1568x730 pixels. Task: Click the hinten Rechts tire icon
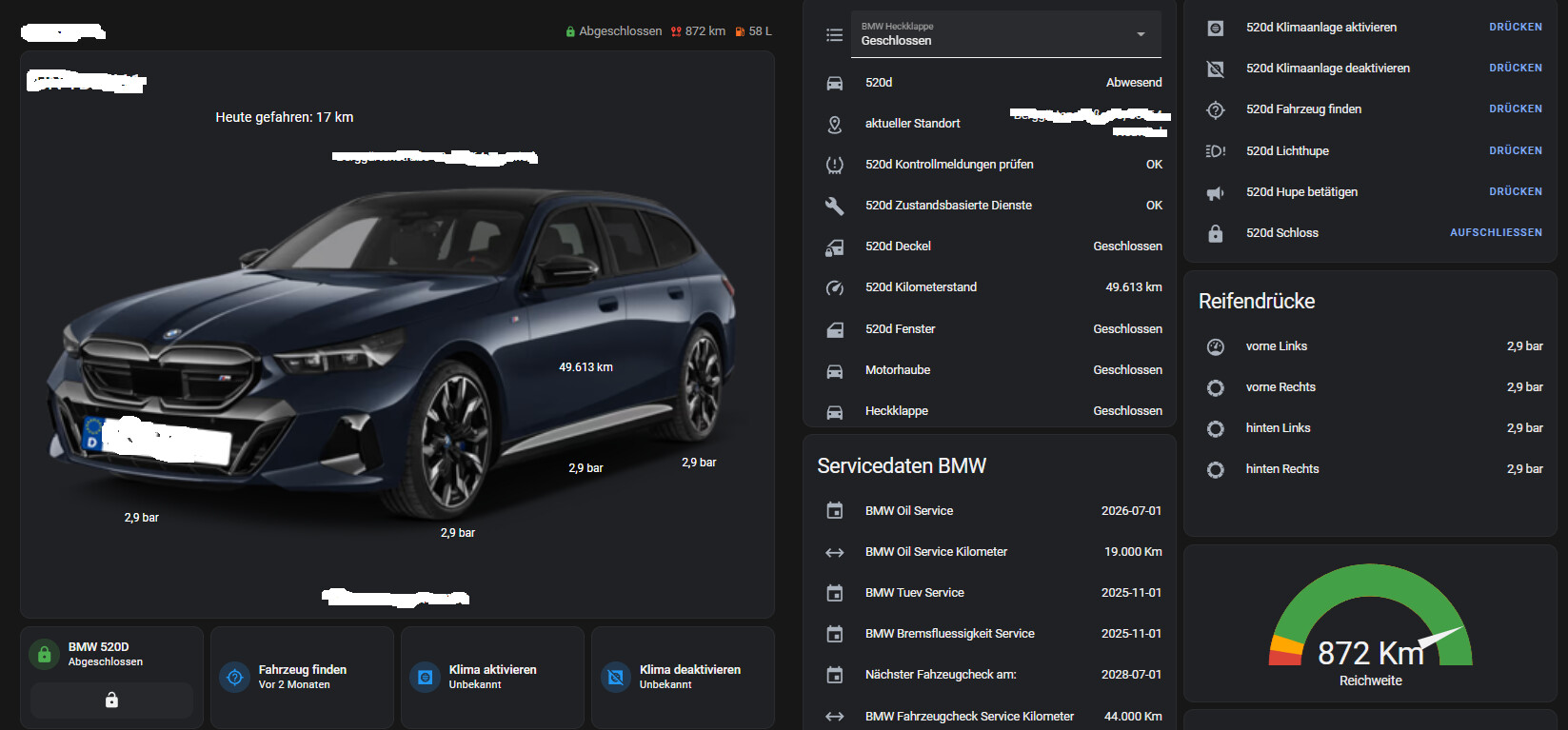coord(1215,469)
